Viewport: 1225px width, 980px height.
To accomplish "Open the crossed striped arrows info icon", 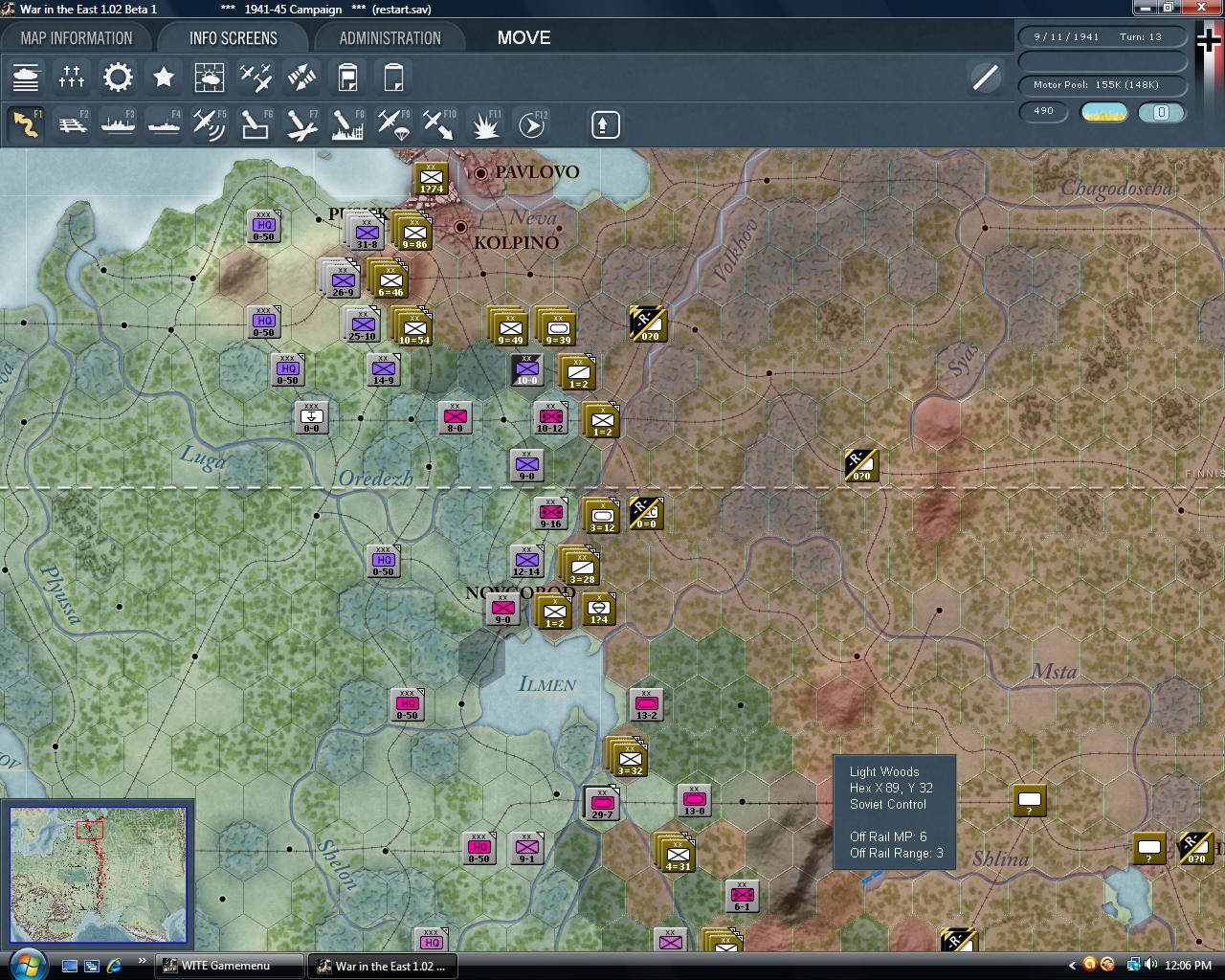I will point(301,78).
